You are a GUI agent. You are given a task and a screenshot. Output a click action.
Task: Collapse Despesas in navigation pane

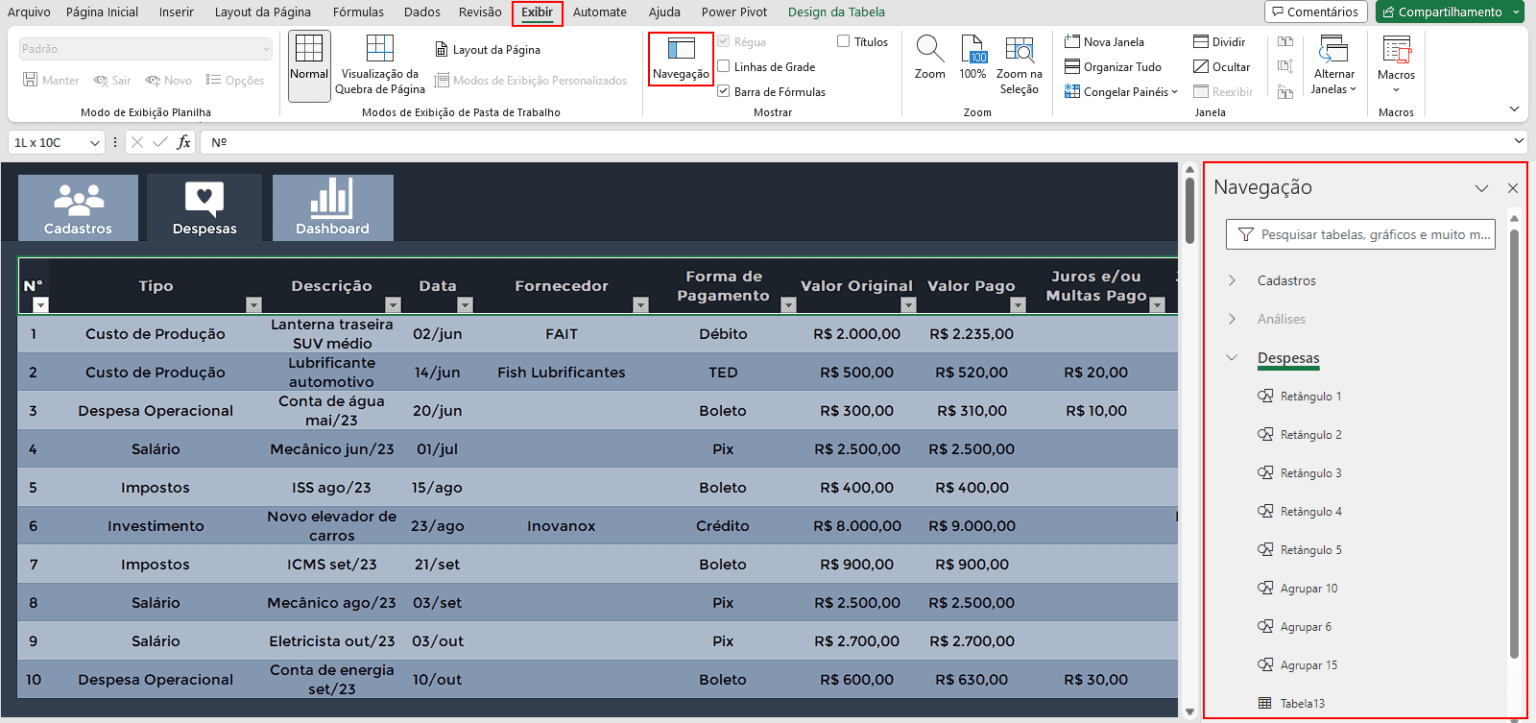tap(1232, 357)
